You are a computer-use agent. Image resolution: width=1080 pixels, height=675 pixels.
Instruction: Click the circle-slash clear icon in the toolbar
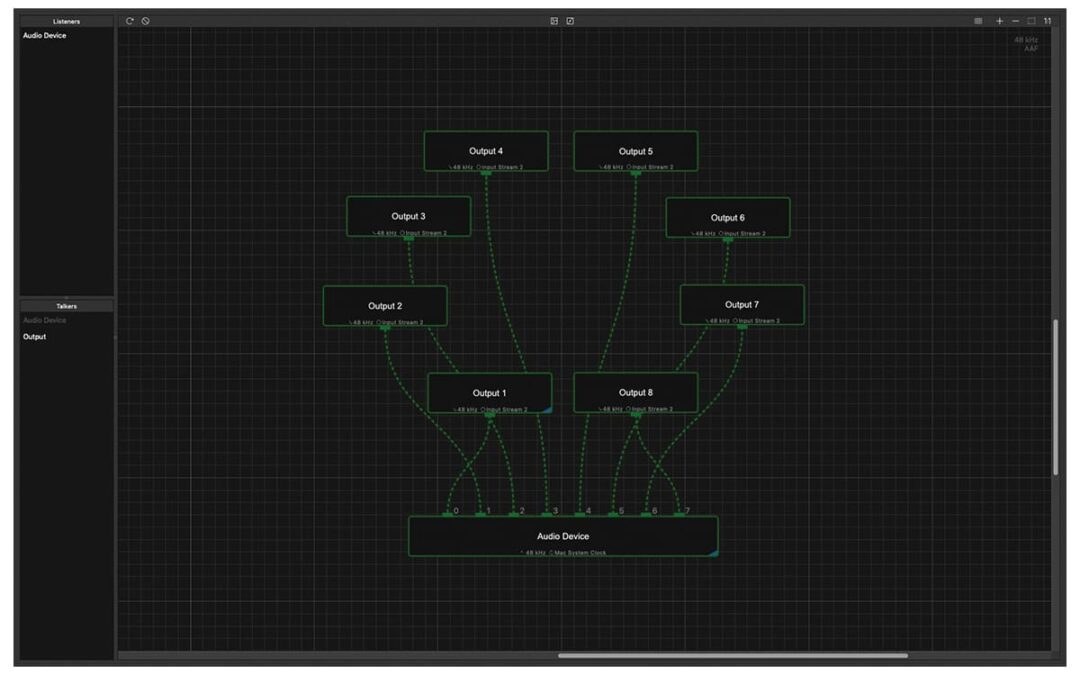(x=145, y=21)
